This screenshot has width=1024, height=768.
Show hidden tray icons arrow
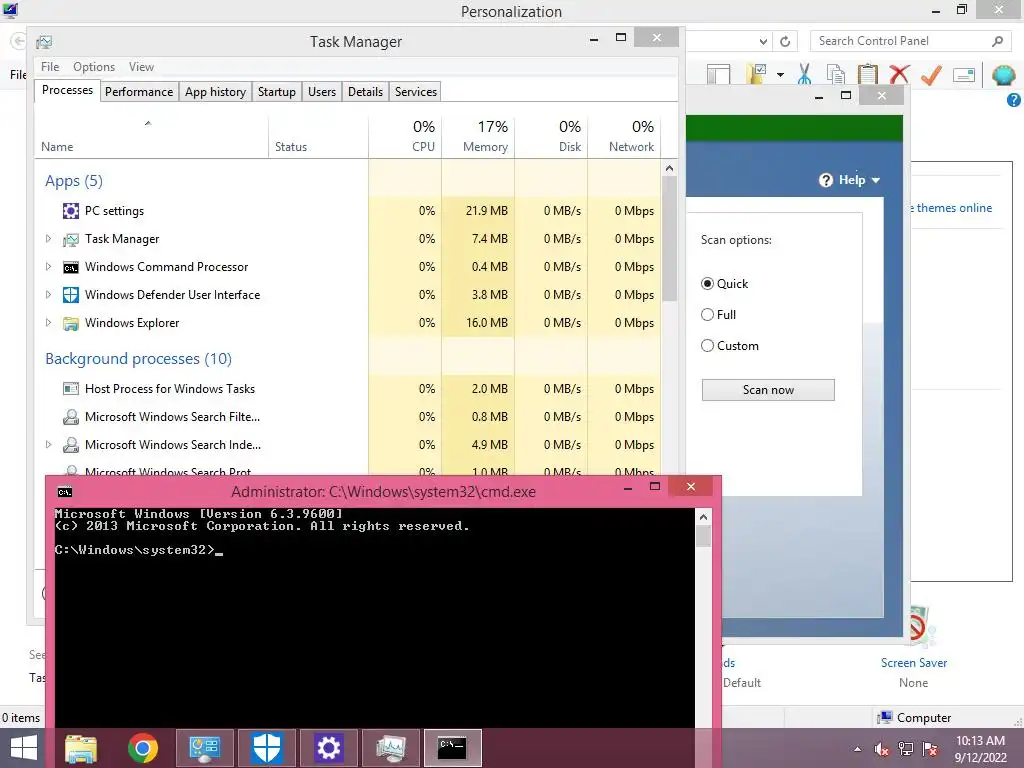(x=857, y=749)
